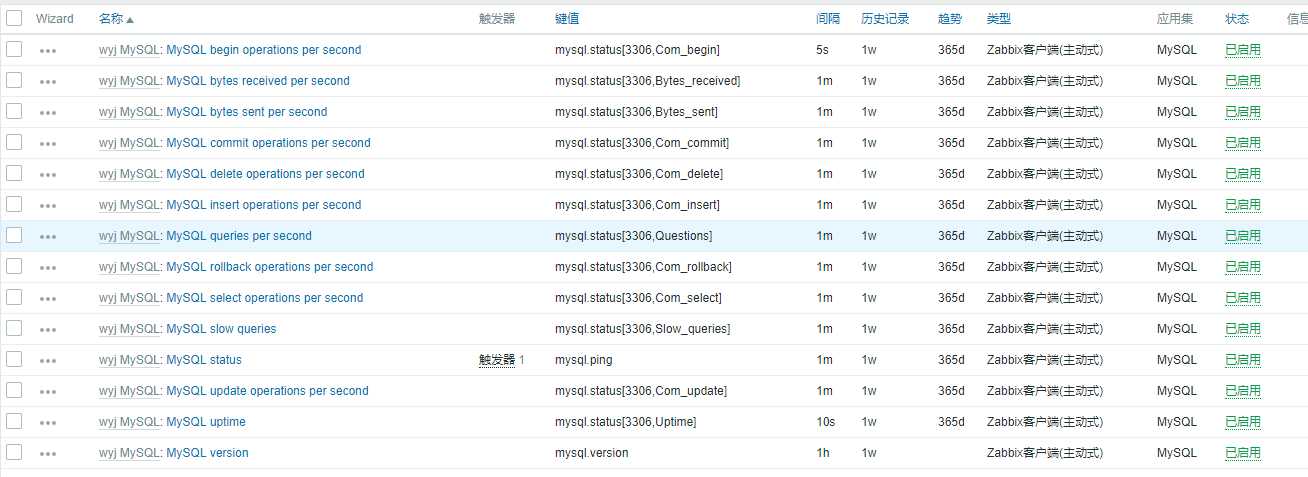Open wizard menu for MySQL slow queries row

point(48,329)
